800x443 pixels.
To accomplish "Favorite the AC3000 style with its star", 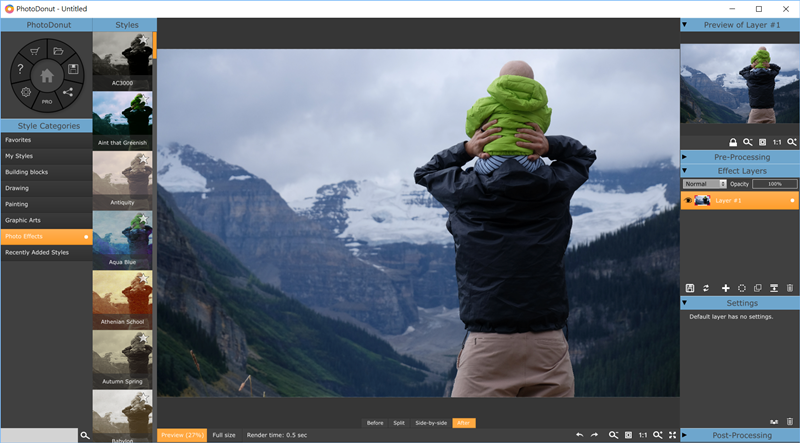I will 144,39.
